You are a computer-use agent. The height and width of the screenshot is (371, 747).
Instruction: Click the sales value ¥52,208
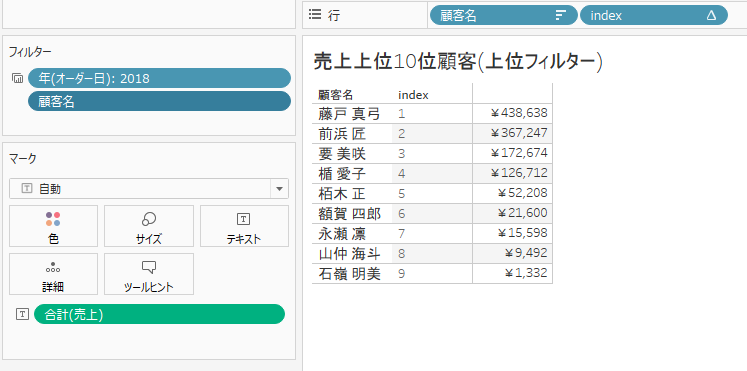coord(522,193)
